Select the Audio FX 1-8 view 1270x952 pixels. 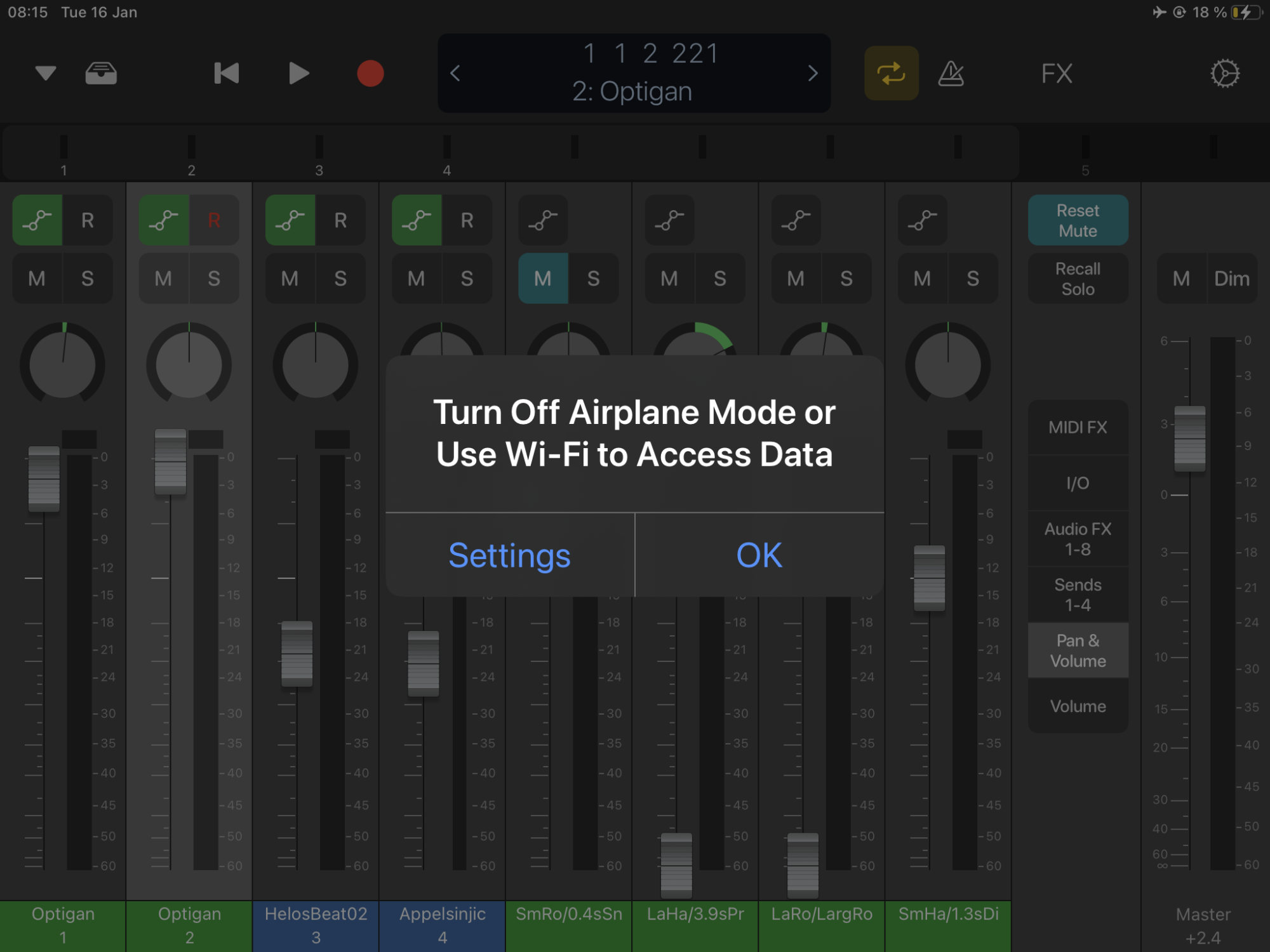click(1078, 539)
